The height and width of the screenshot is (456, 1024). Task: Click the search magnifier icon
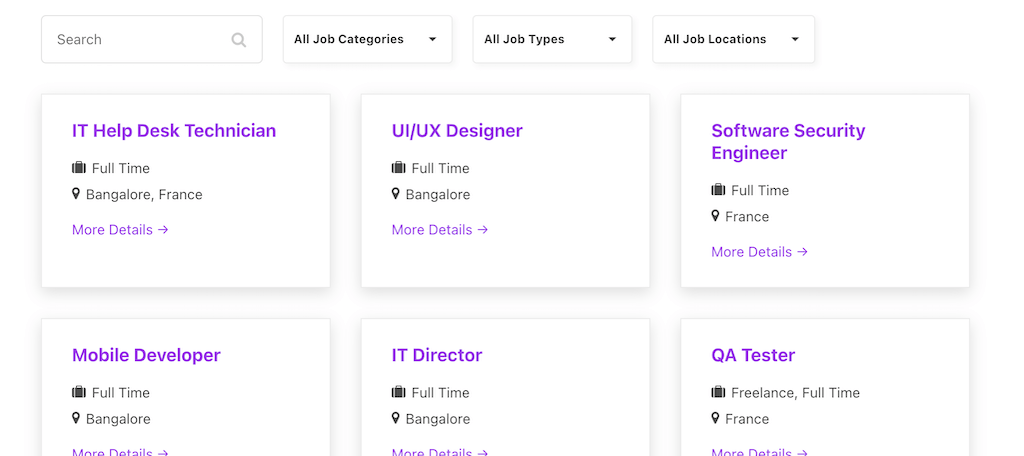[x=239, y=40]
